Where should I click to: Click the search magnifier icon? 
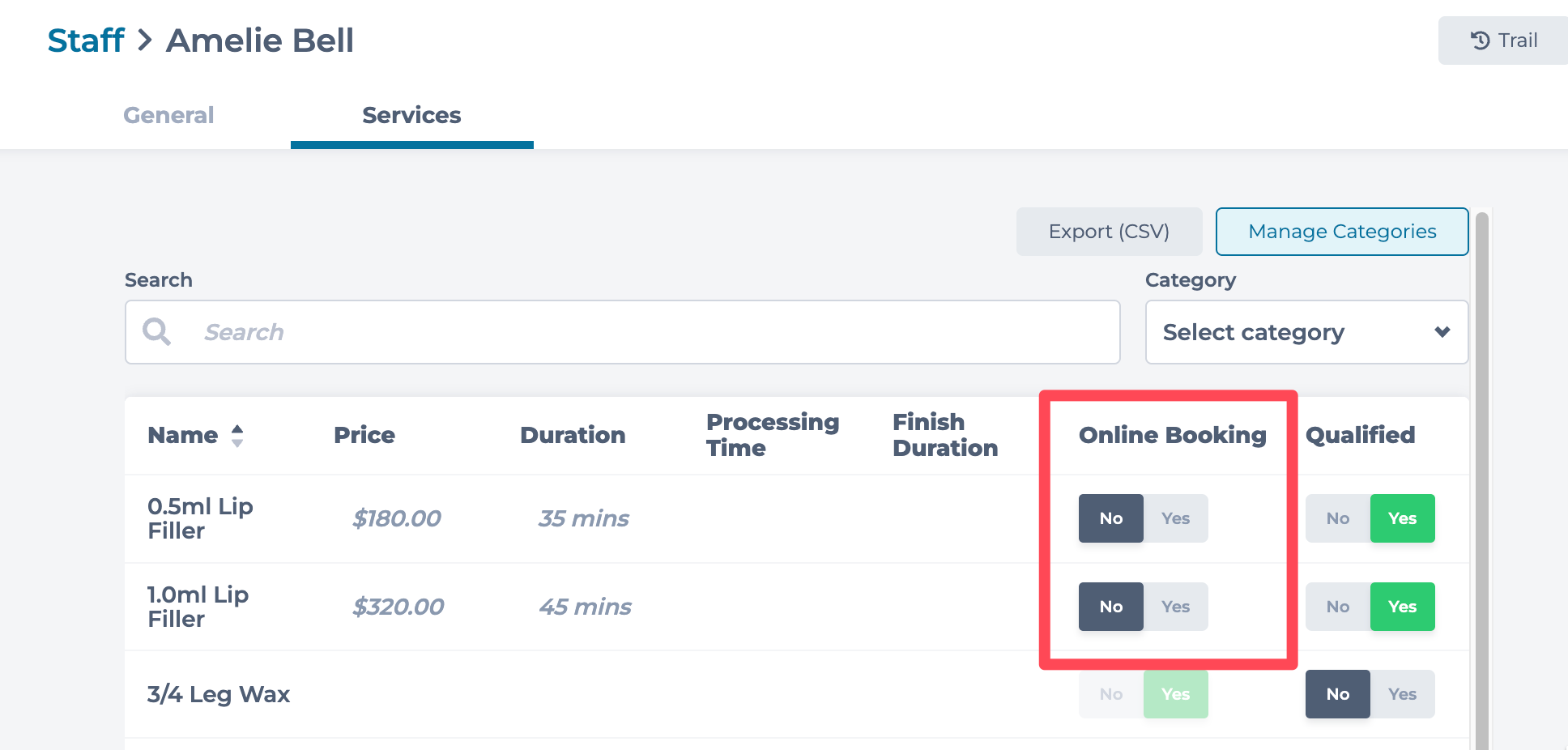pyautogui.click(x=156, y=332)
